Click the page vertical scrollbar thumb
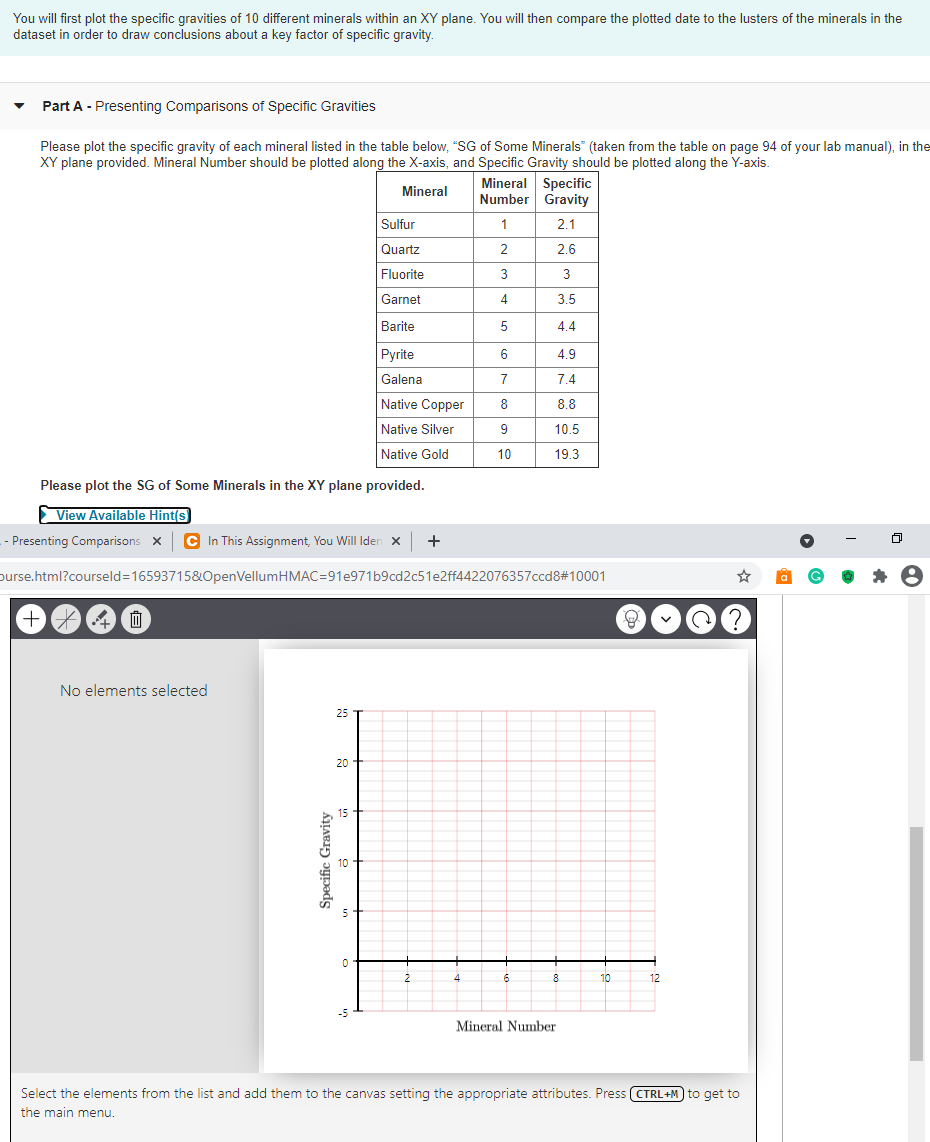The height and width of the screenshot is (1142, 930). [916, 943]
